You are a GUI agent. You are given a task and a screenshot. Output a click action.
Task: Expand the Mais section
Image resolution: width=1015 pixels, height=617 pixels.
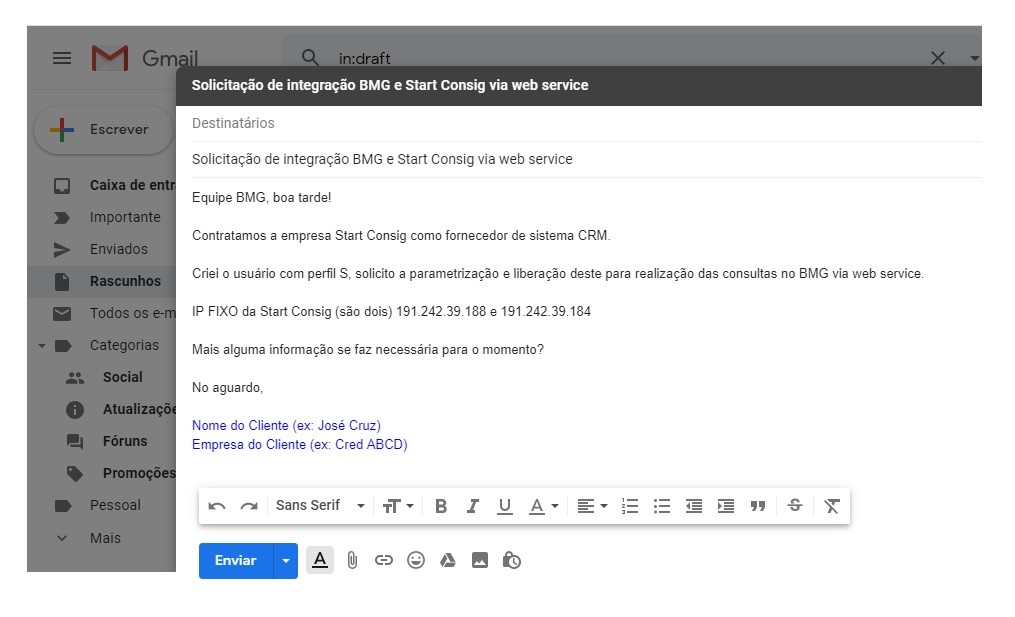coord(88,538)
